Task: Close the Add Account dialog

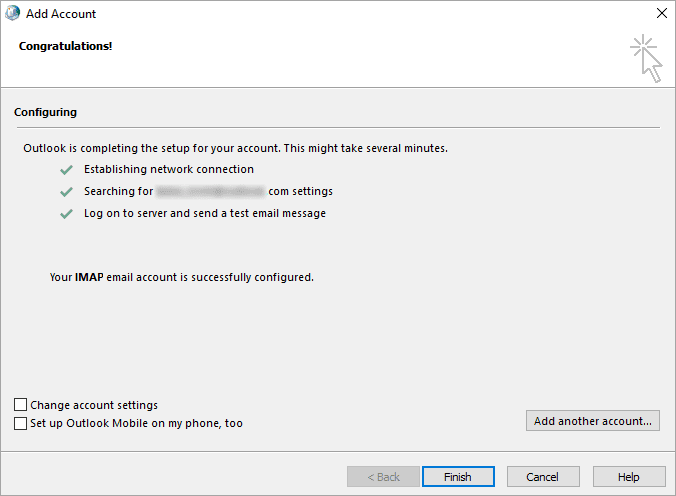Action: [662, 13]
